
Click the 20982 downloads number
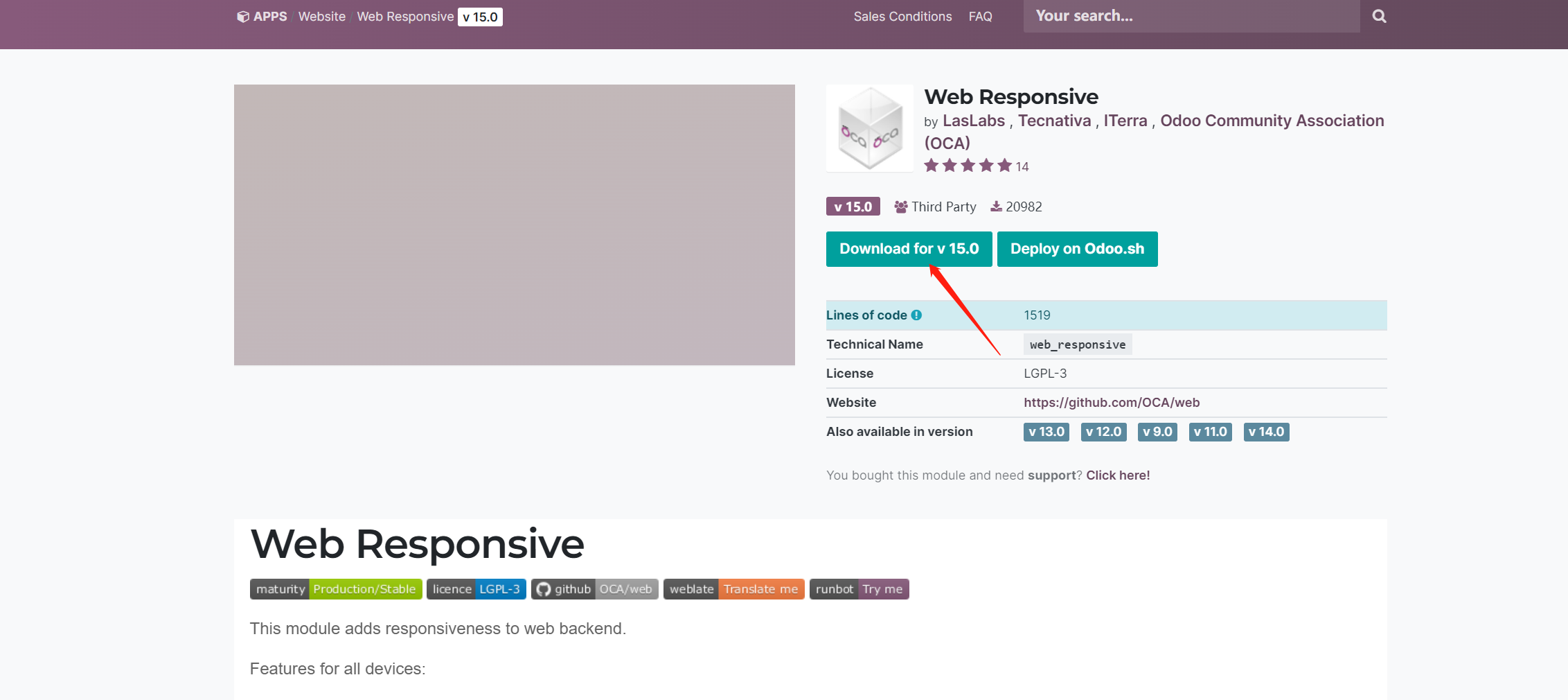[1024, 207]
